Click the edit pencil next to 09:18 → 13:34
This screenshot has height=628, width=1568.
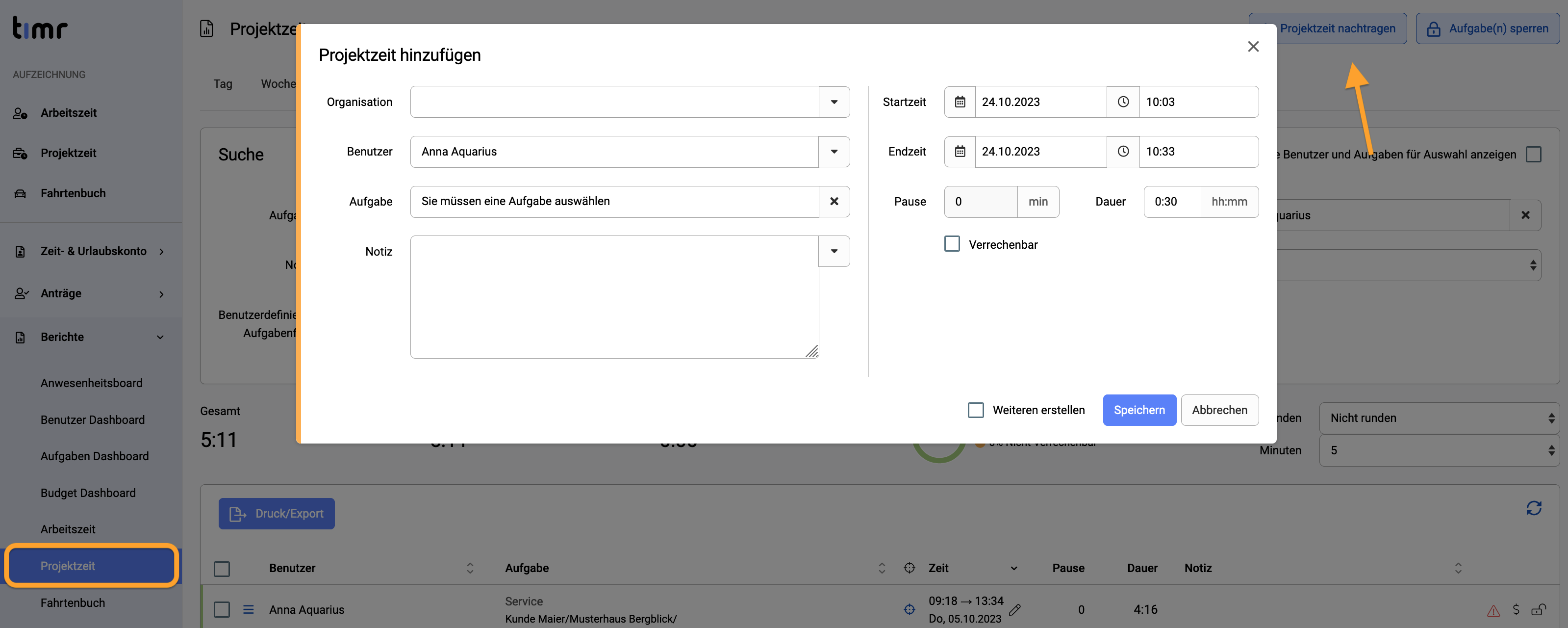1015,609
